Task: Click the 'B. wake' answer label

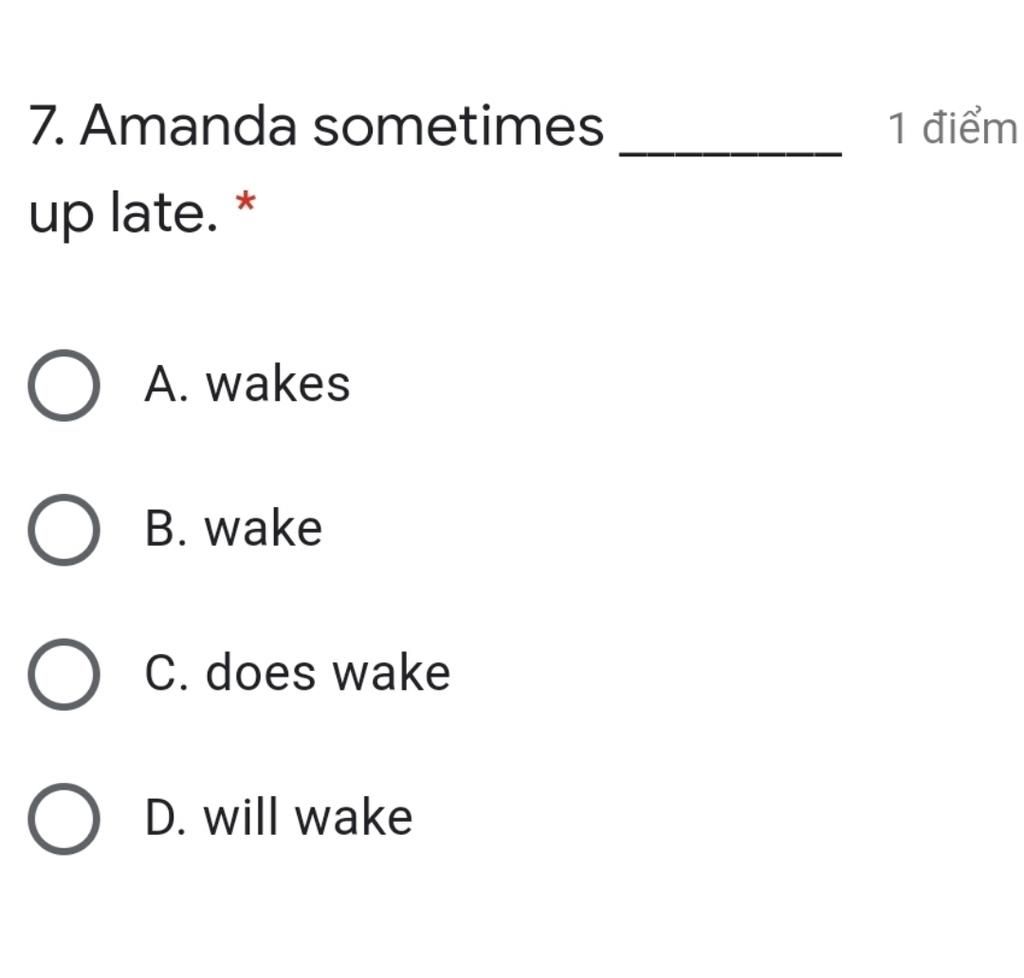Action: coord(233,528)
